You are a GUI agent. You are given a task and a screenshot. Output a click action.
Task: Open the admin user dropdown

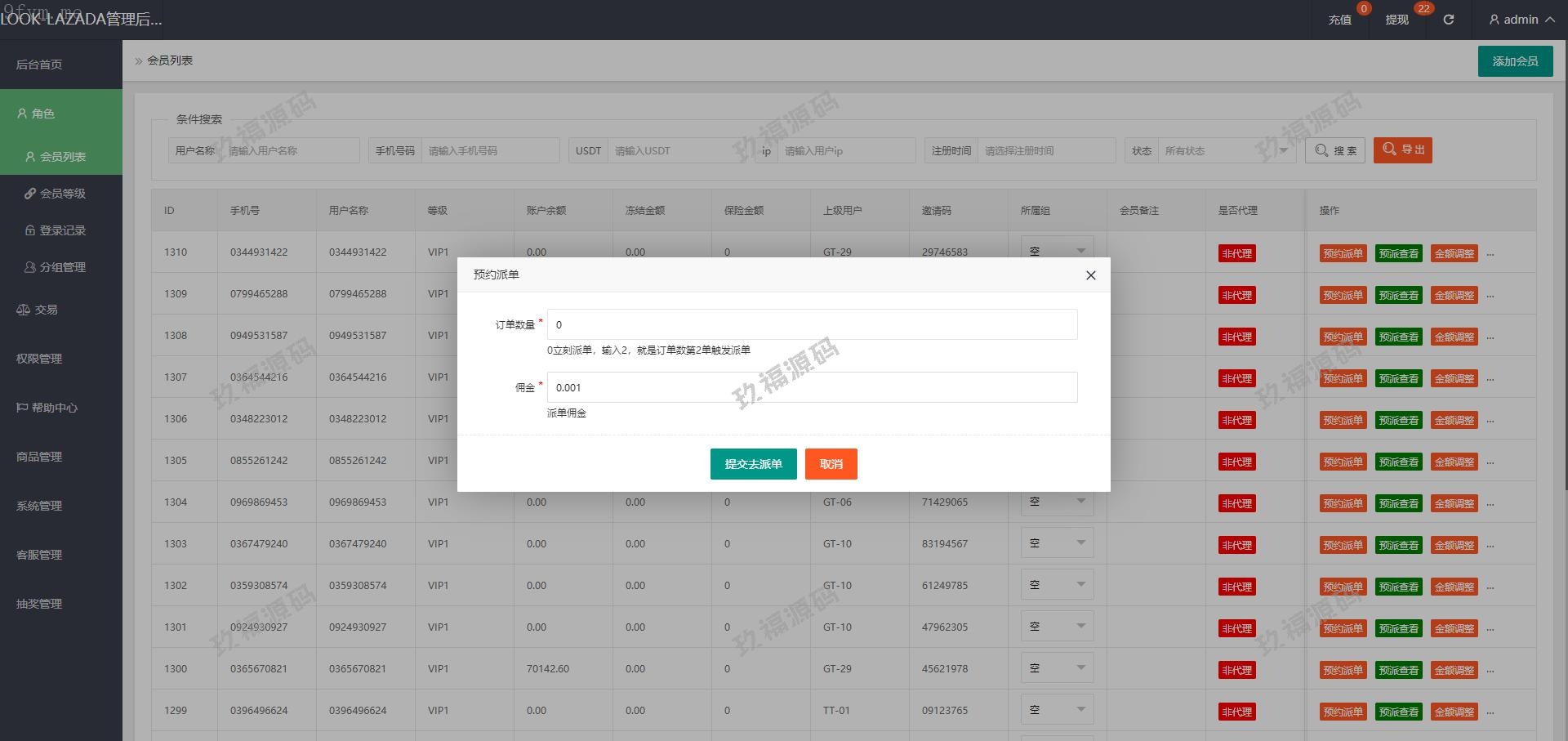(1521, 20)
